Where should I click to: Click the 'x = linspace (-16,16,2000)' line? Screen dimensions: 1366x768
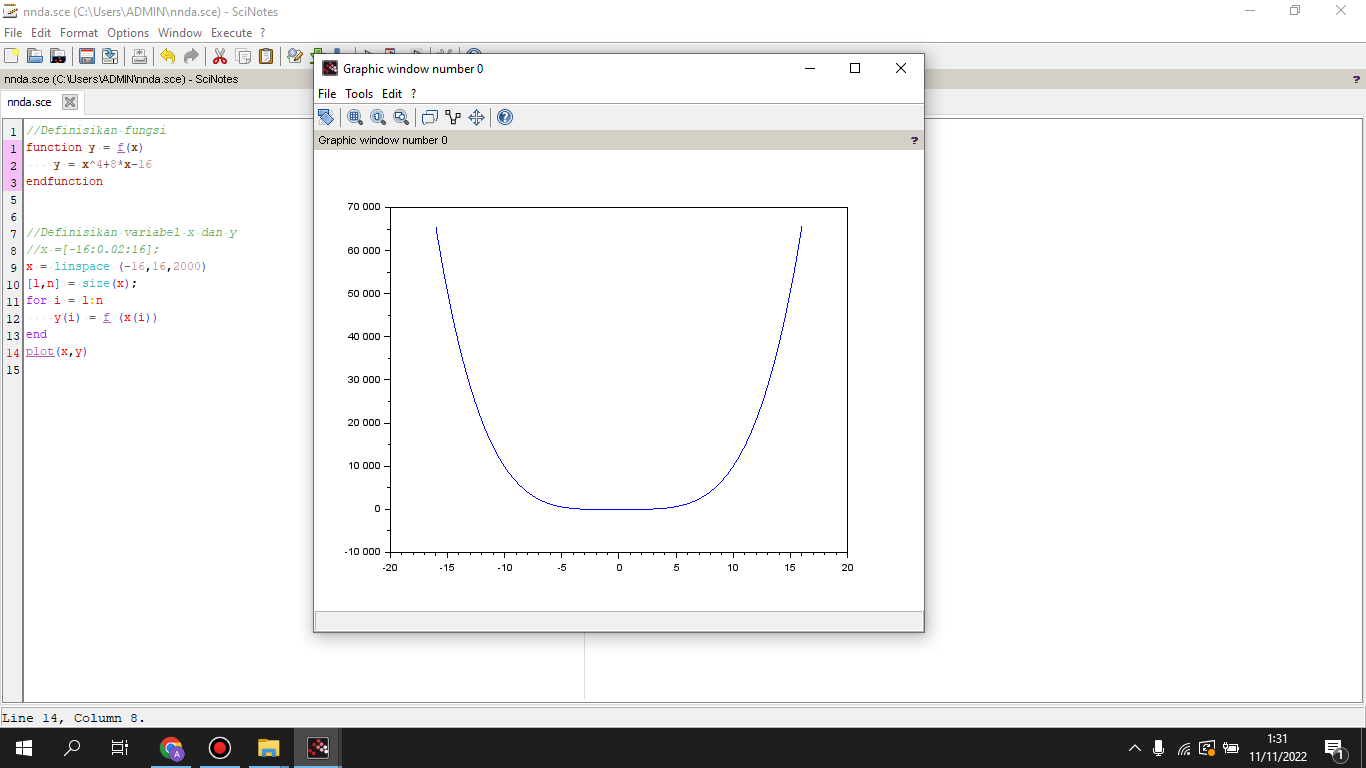116,267
